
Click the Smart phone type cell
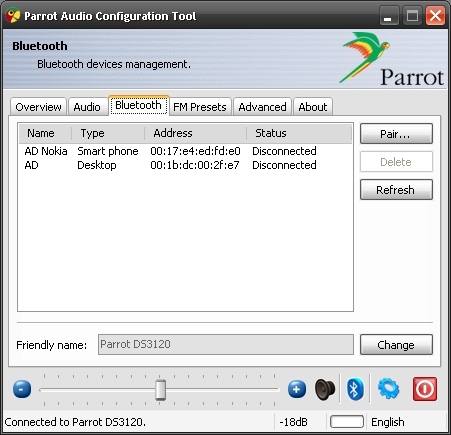[108, 151]
